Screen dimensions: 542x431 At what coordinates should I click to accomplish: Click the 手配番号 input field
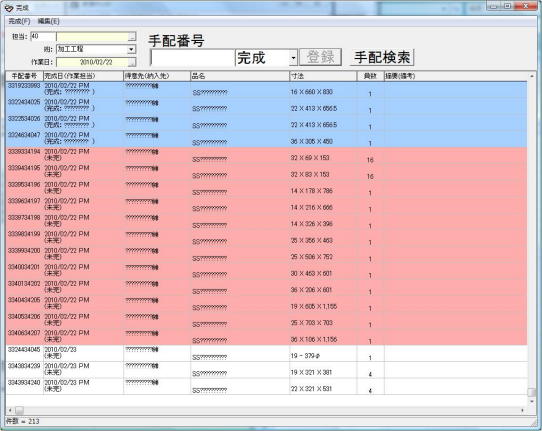[193, 58]
